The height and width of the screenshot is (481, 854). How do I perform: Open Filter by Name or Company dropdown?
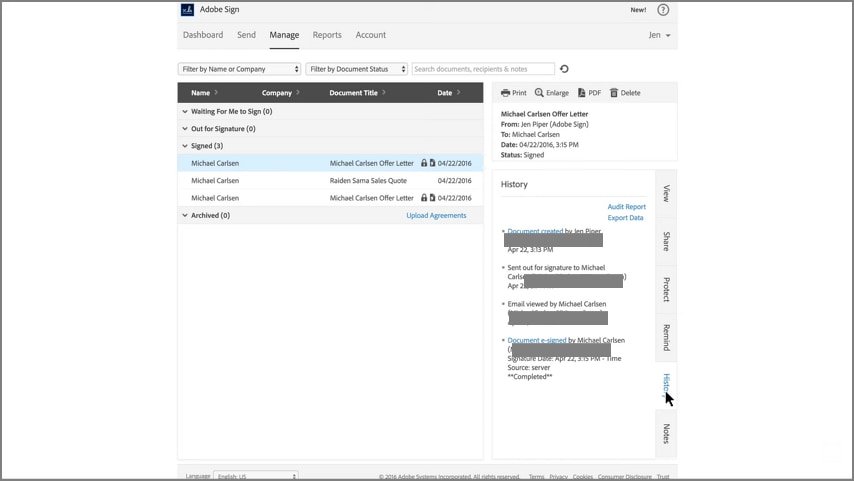(239, 69)
